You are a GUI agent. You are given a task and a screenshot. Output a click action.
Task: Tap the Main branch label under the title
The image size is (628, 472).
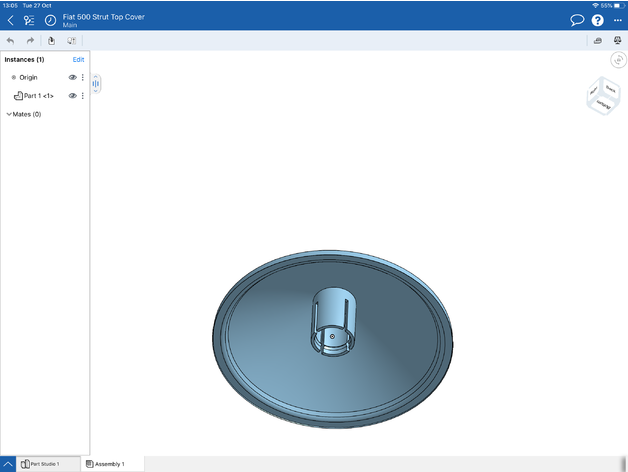click(69, 25)
